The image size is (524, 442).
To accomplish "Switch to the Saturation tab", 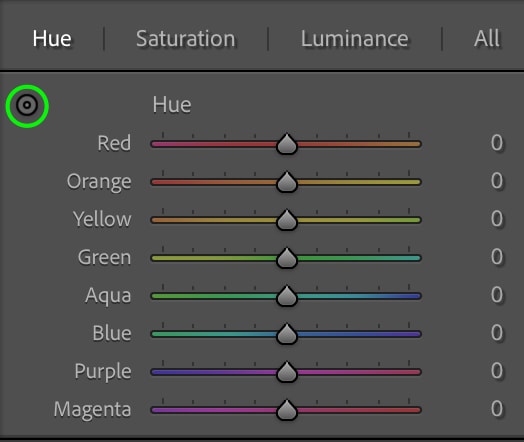I will 186,39.
